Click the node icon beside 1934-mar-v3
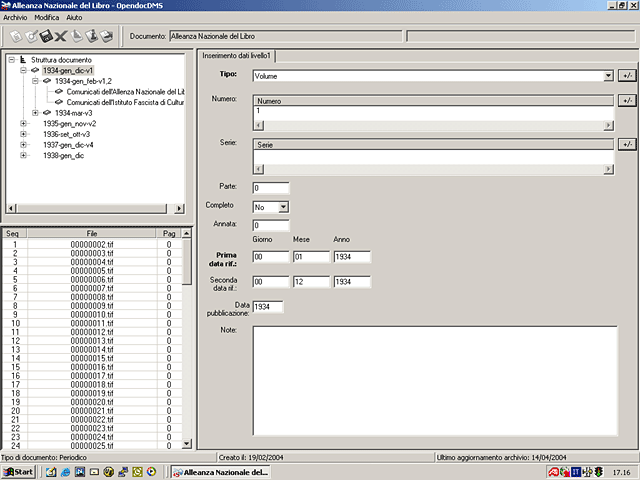640x480 pixels. pos(47,113)
